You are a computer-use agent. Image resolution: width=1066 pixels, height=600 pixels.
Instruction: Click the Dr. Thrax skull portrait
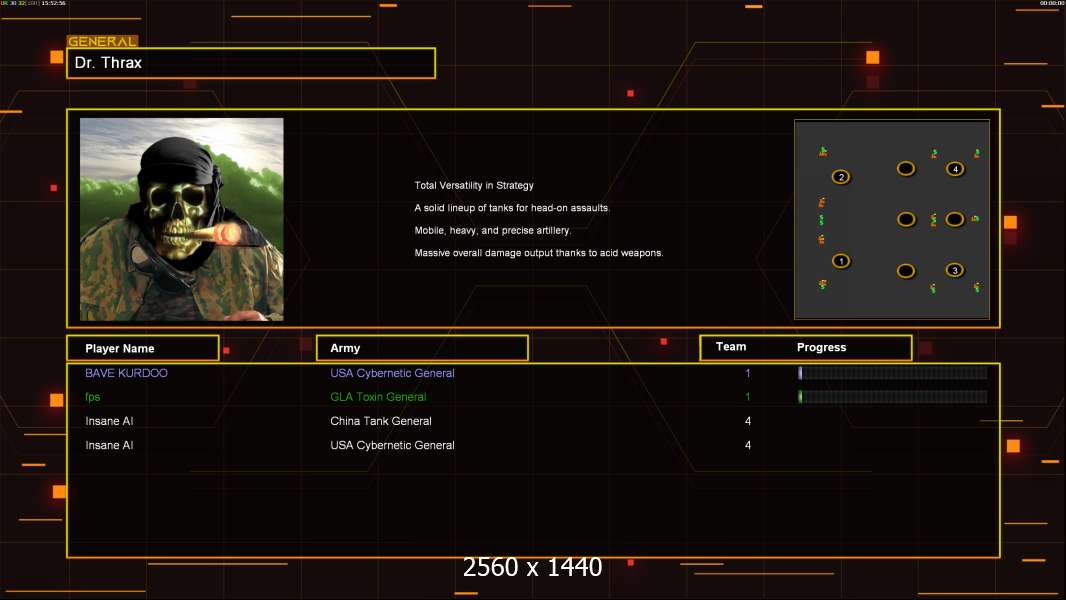pyautogui.click(x=182, y=219)
